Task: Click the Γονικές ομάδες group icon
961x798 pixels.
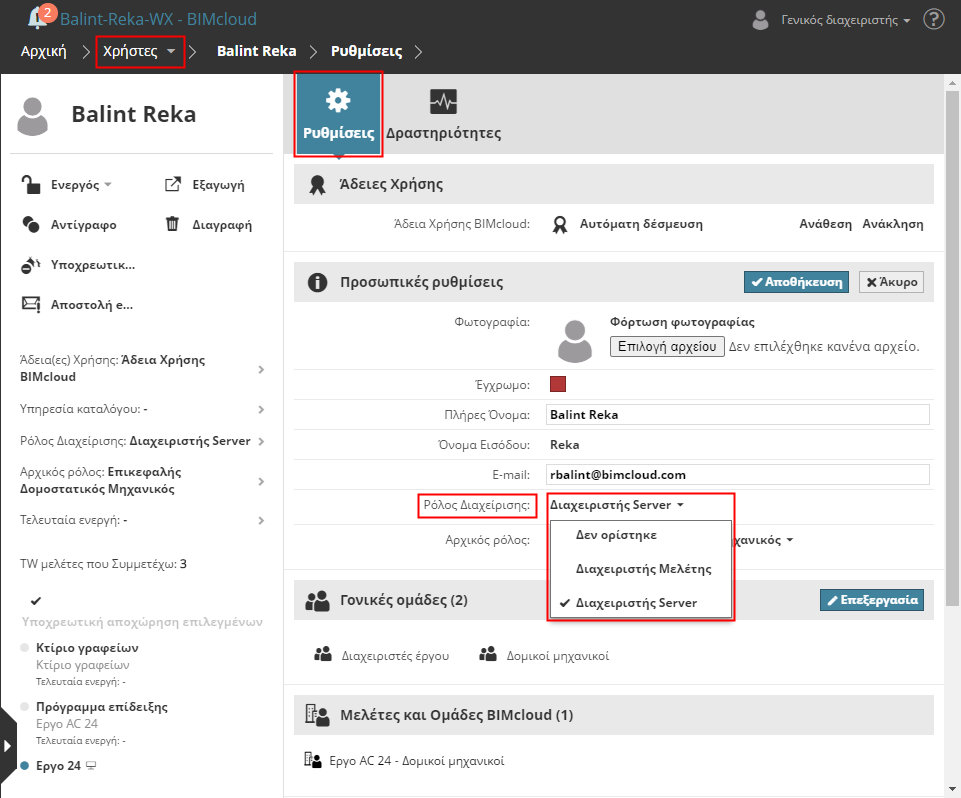Action: (317, 601)
